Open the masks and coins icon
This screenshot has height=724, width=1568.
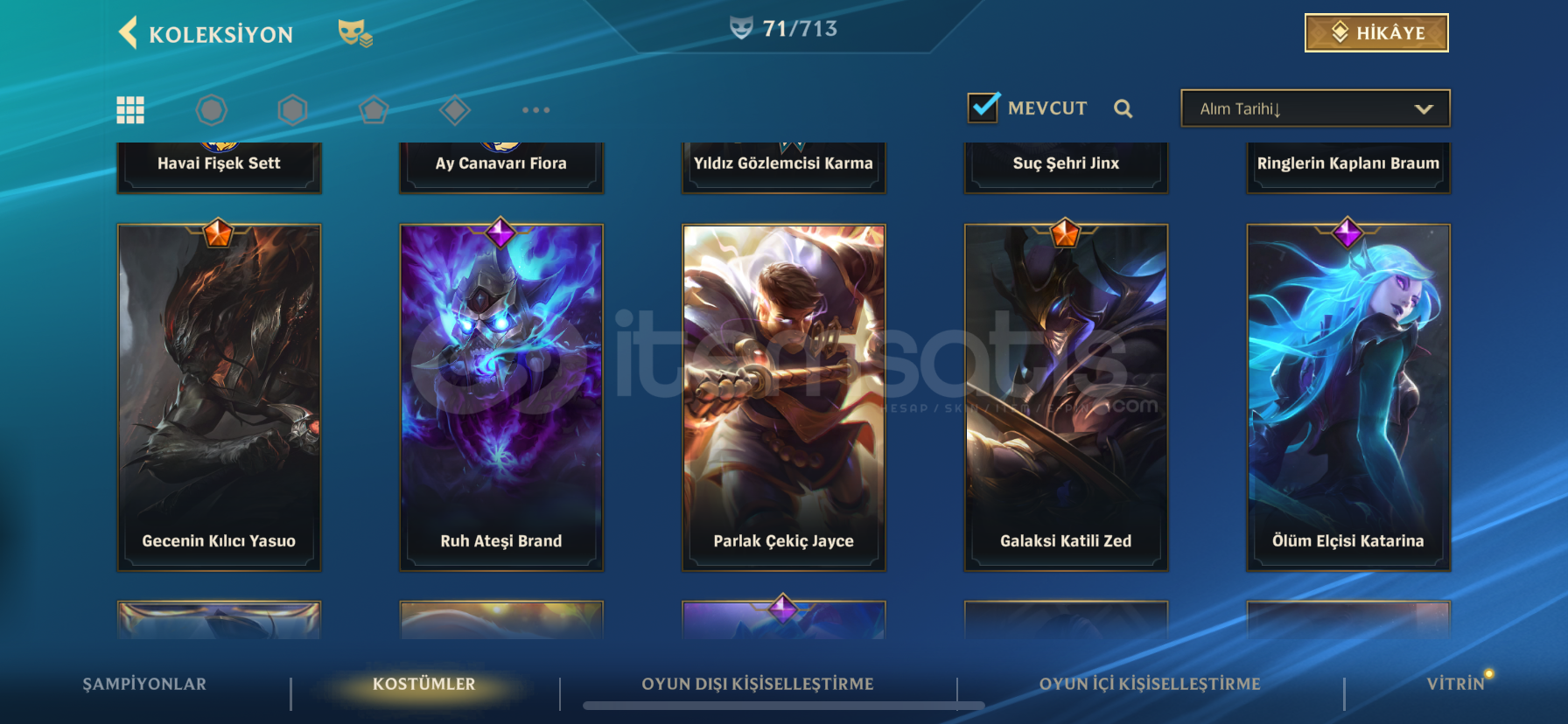click(355, 33)
